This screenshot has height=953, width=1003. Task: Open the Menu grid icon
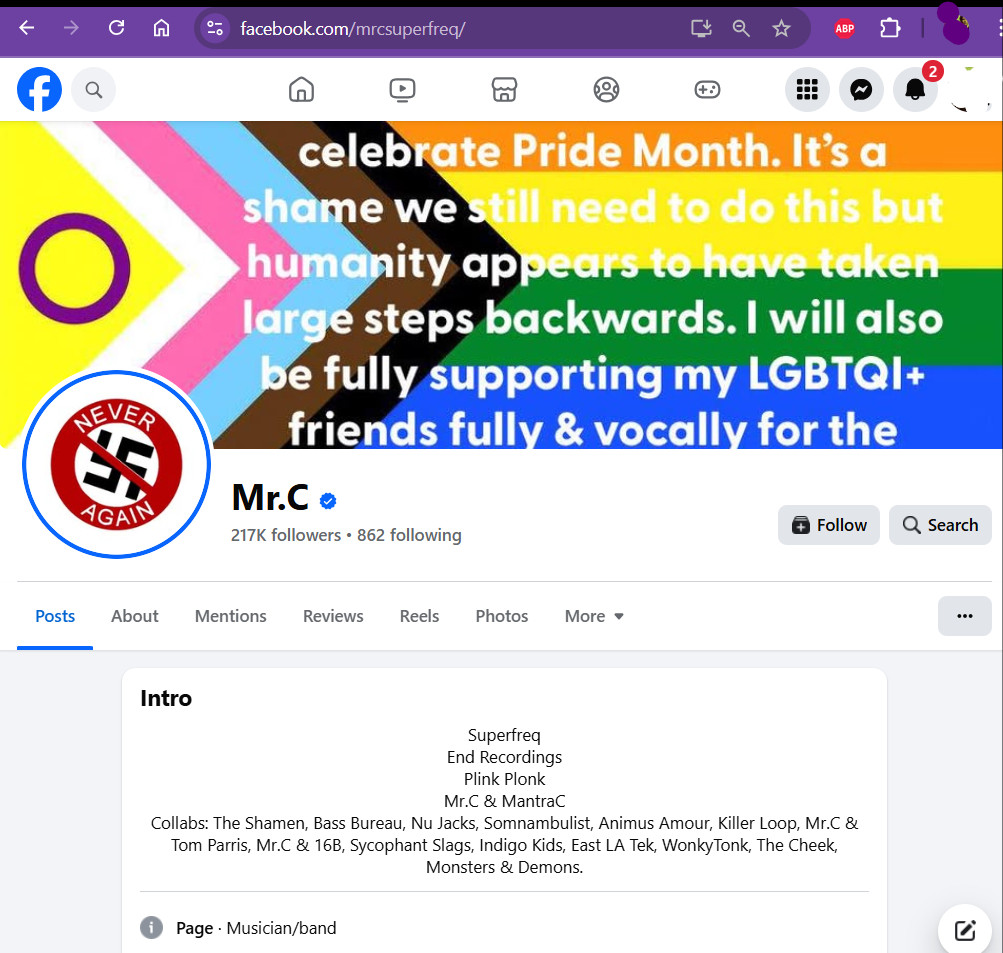pyautogui.click(x=807, y=90)
